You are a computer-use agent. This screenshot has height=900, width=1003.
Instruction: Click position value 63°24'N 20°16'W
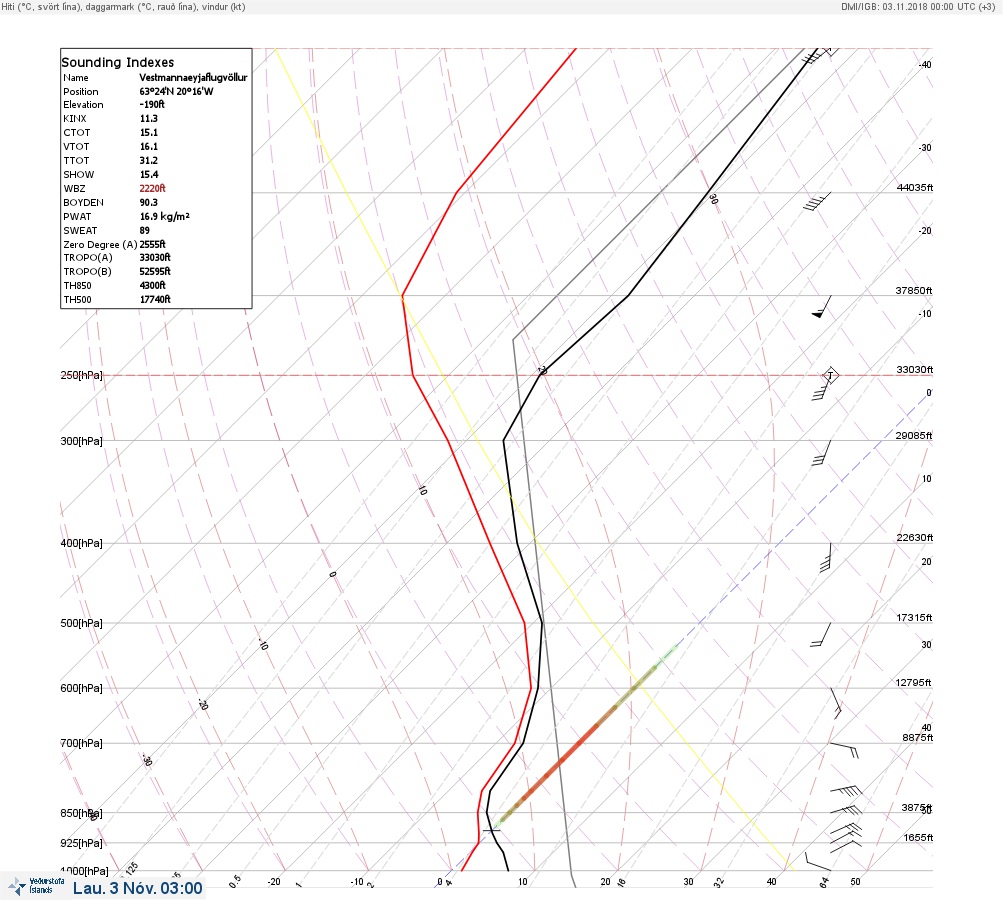pyautogui.click(x=177, y=91)
